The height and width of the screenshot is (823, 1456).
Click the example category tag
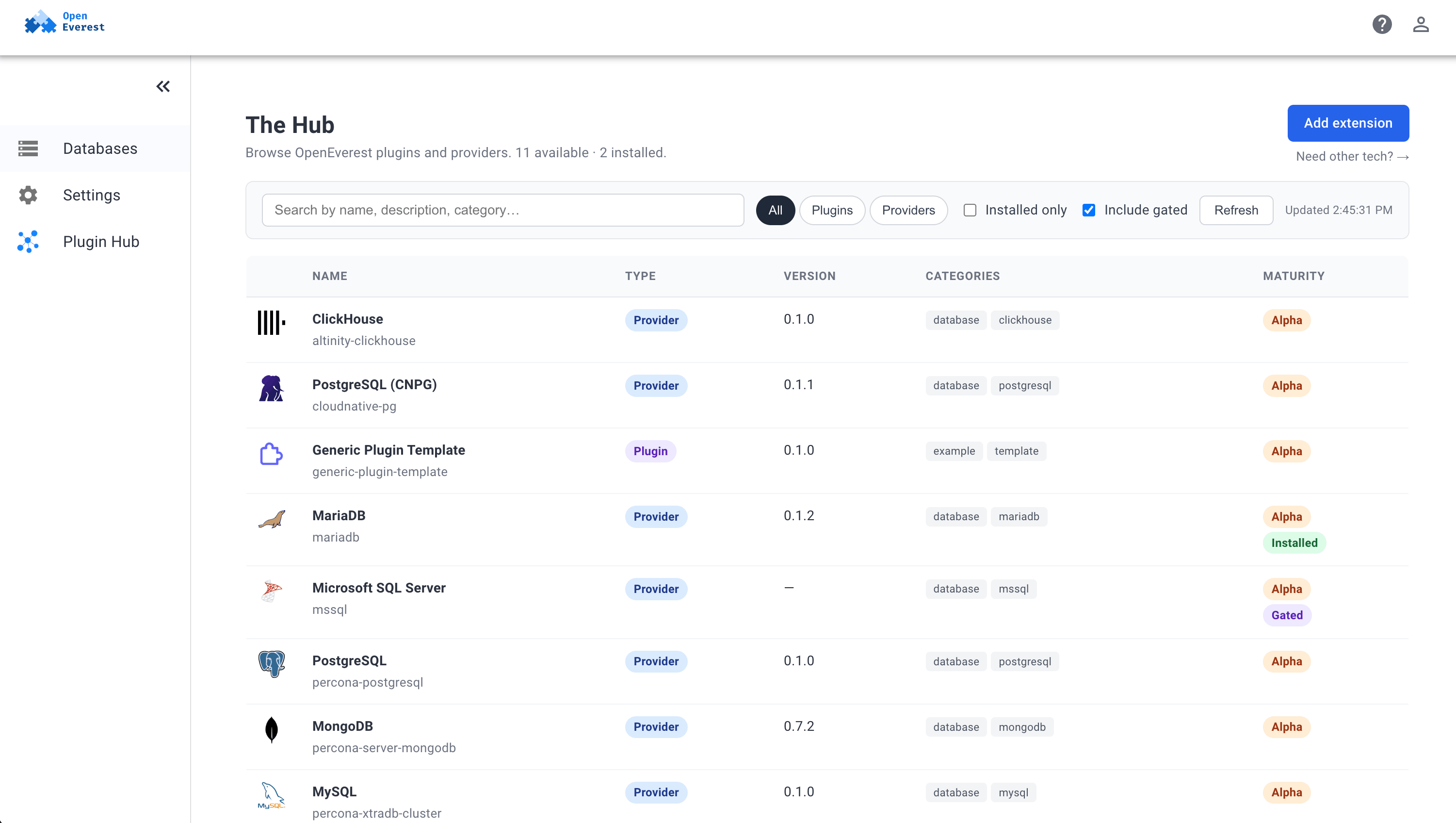tap(954, 451)
